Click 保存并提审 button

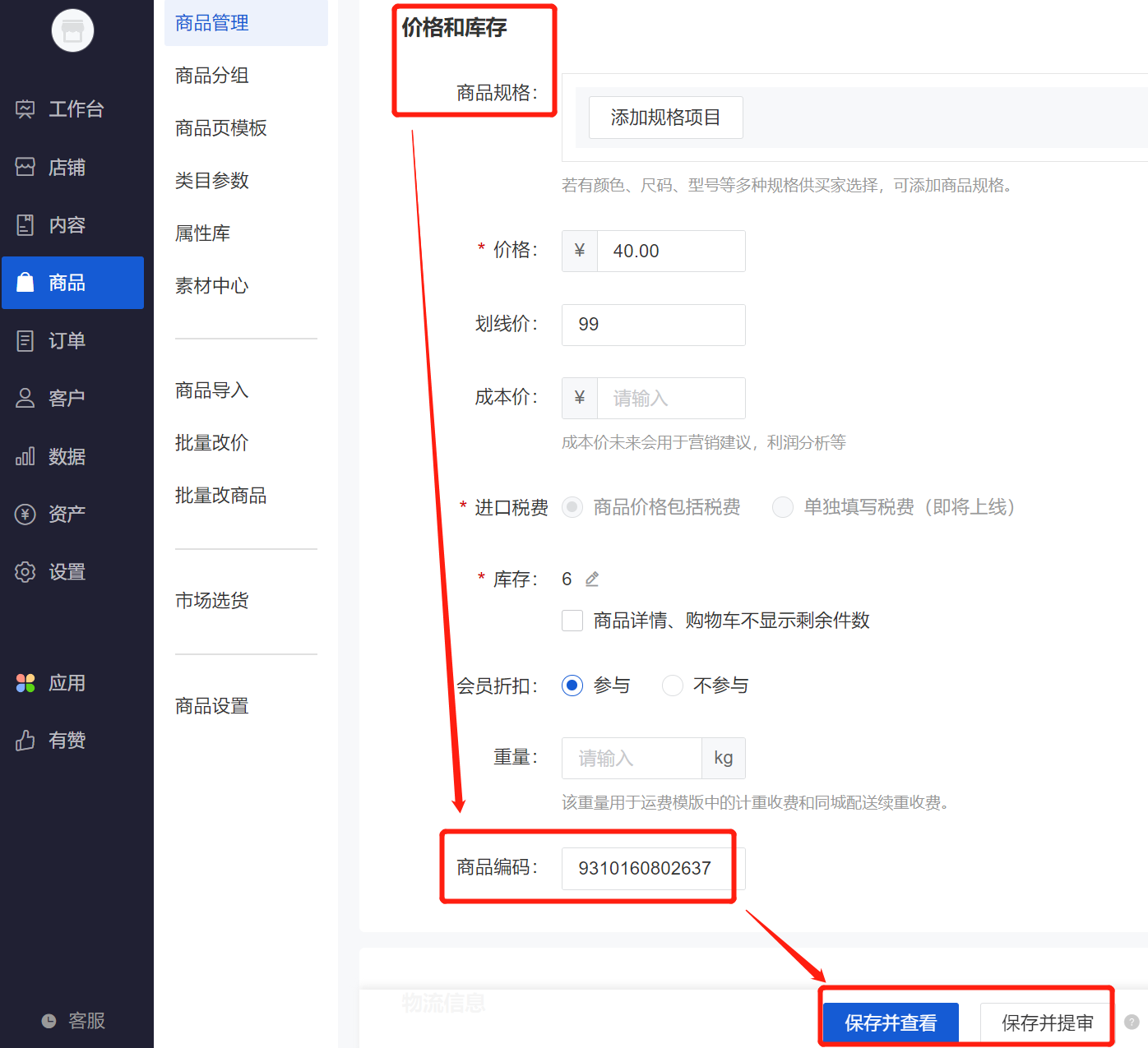(1047, 1023)
